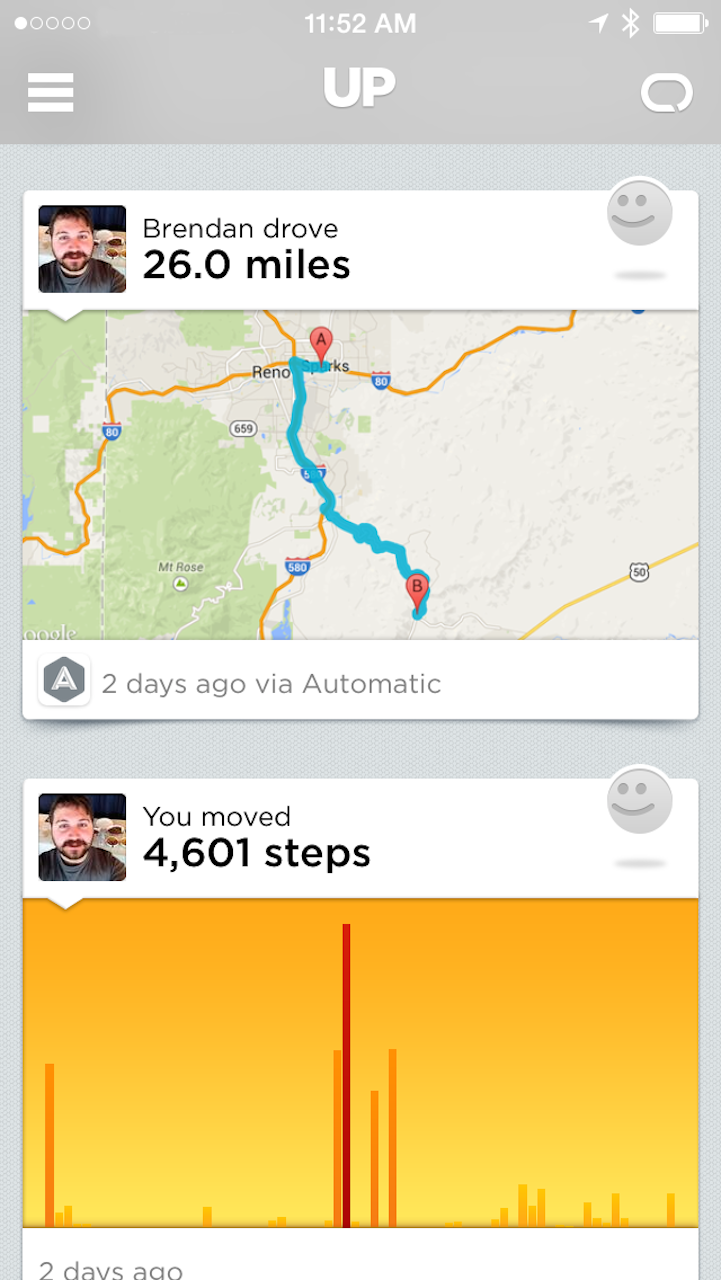Screen dimensions: 721x1280
Task: Tap the Mt Rose peak icon on map
Action: click(x=180, y=582)
